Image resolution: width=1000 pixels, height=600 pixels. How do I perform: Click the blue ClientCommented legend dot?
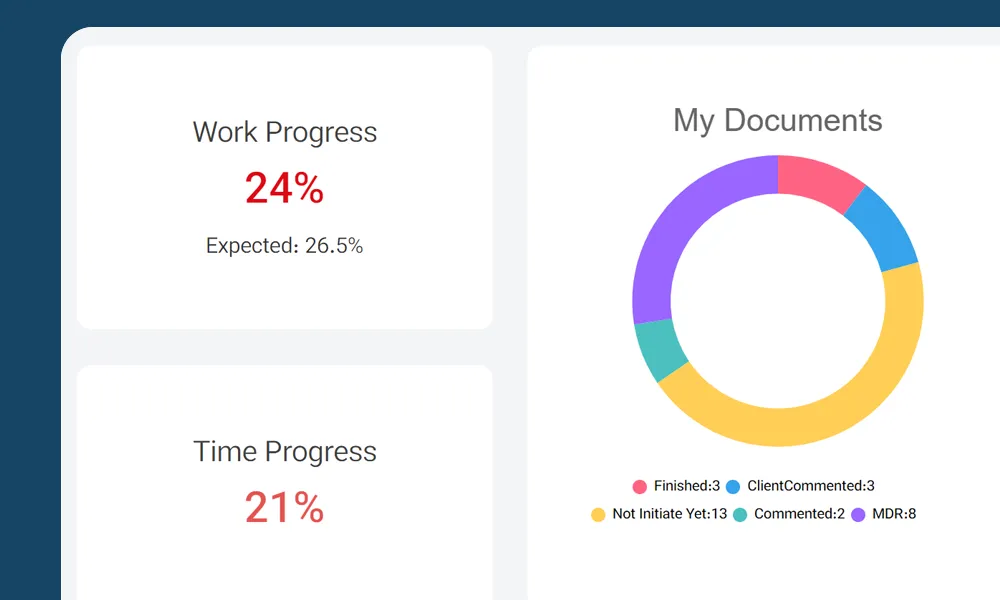(x=733, y=487)
